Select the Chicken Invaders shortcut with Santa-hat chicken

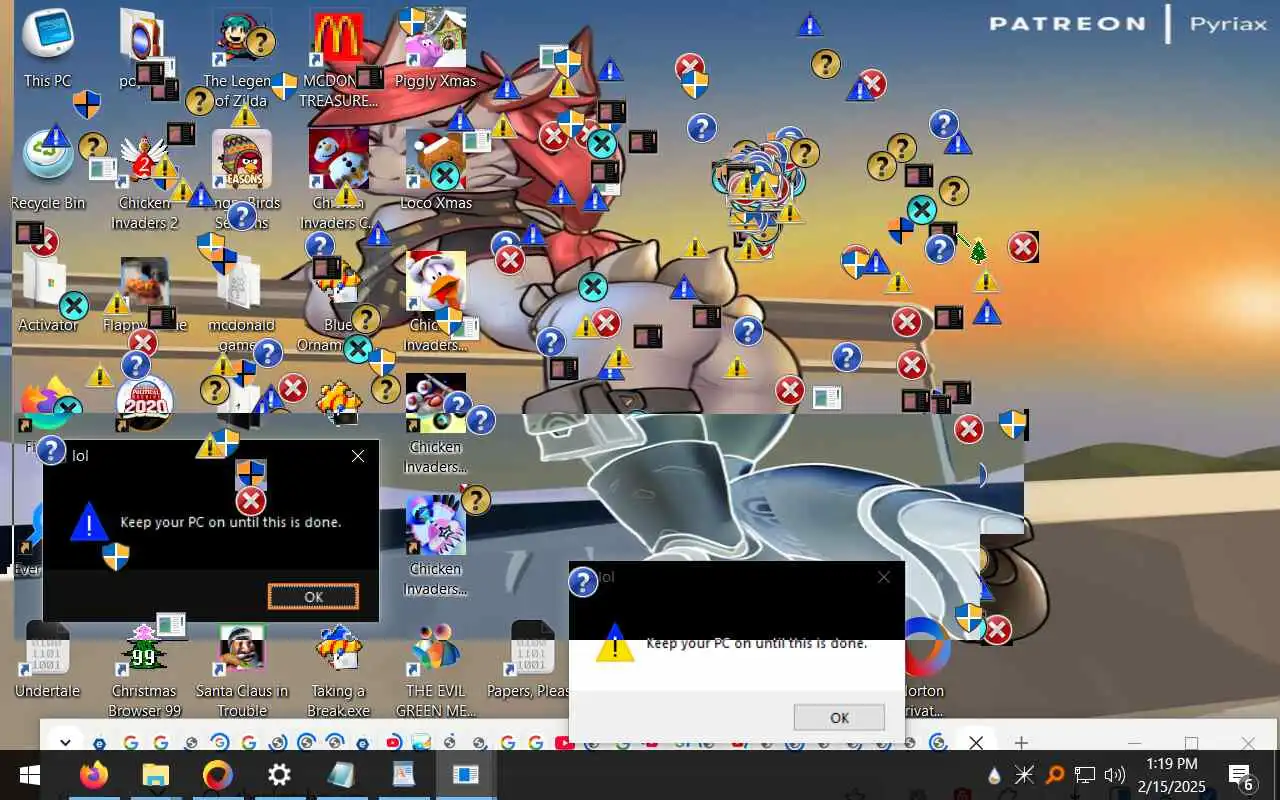tap(435, 302)
